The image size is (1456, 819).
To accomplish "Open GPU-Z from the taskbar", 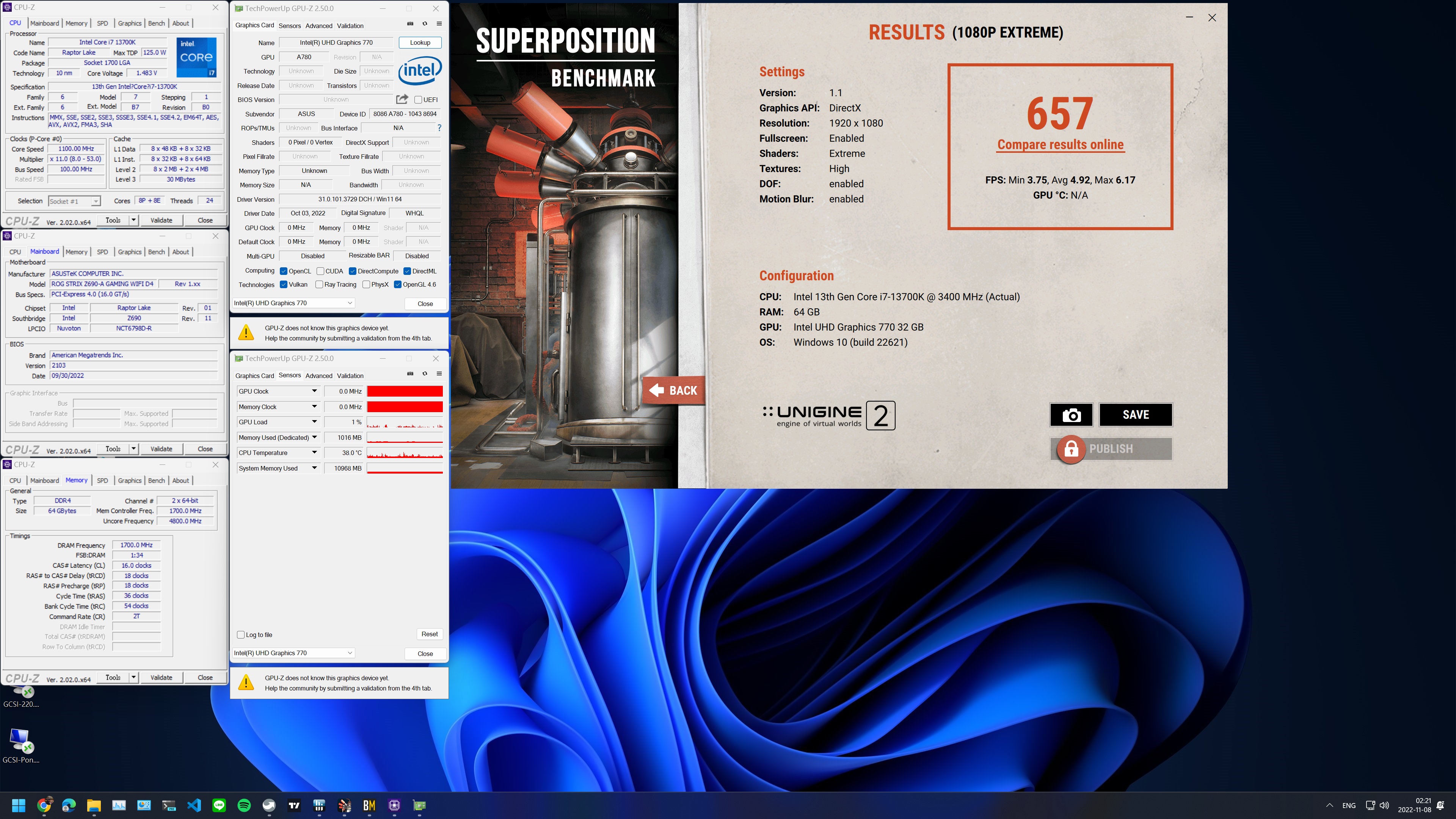I will point(419,805).
